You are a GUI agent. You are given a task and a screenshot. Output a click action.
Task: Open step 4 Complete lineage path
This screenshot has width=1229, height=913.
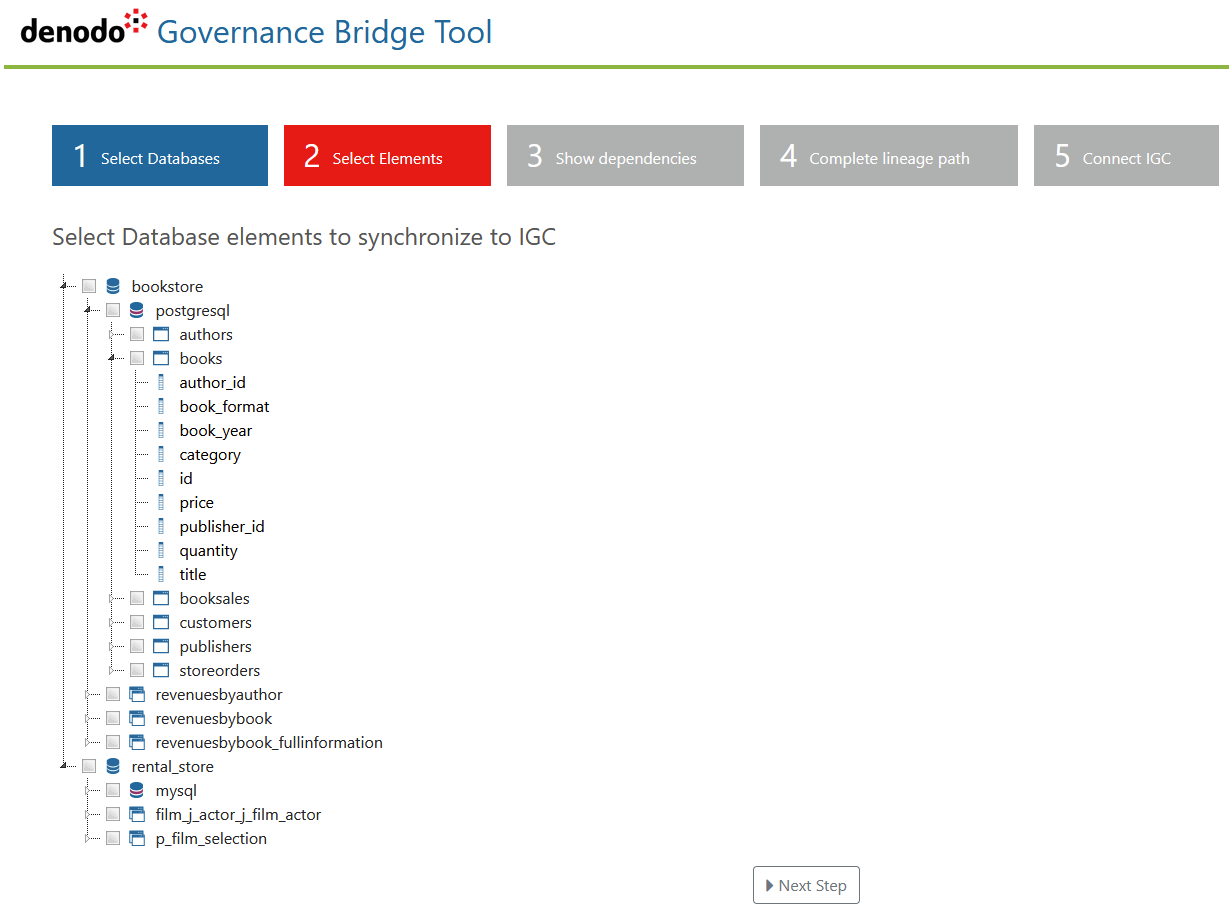tap(889, 156)
